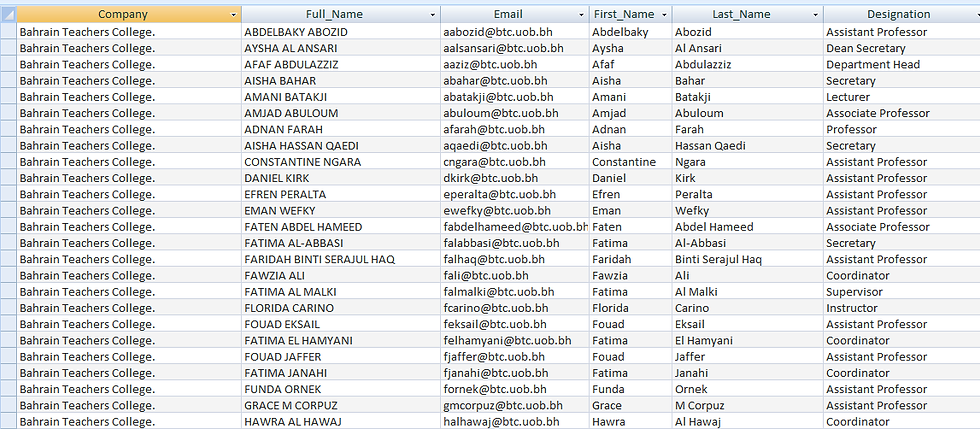Click the email feksail@btc.uob.bh
Image resolution: width=980 pixels, height=429 pixels.
(x=515, y=325)
